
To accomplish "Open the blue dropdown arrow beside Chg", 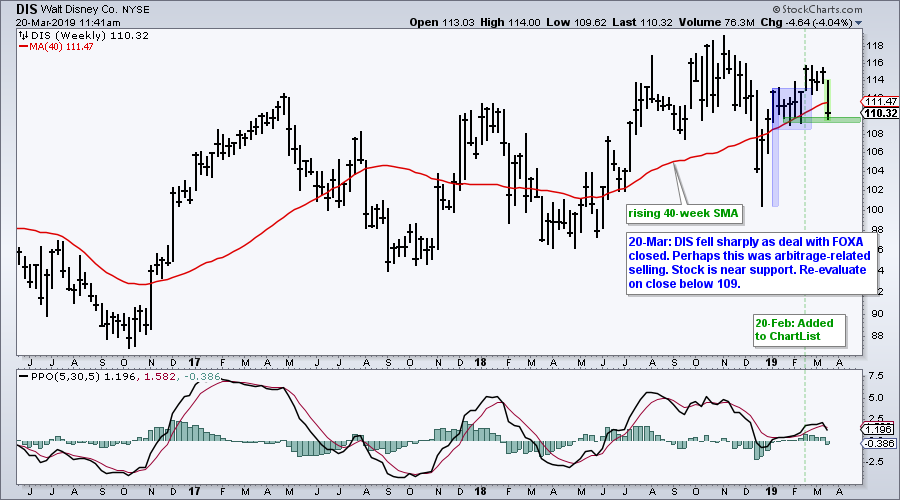I will point(859,23).
